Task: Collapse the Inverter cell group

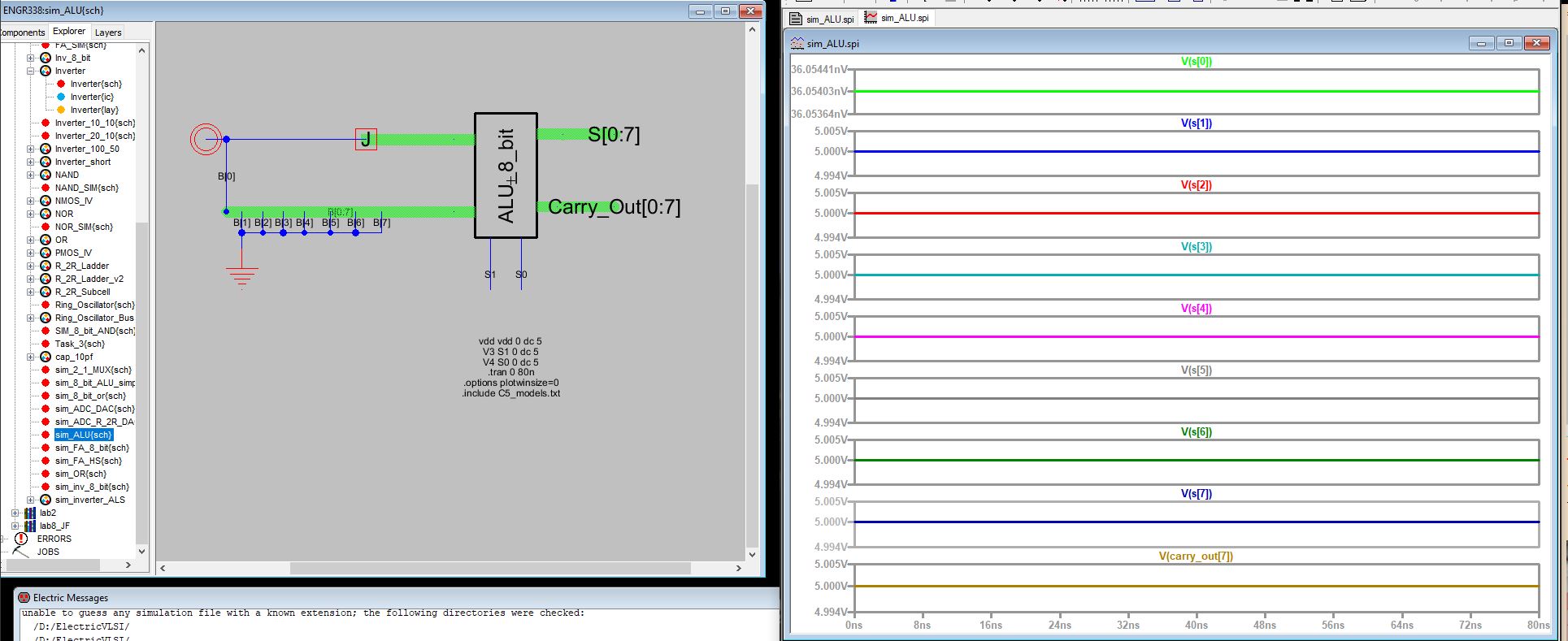Action: [x=31, y=71]
